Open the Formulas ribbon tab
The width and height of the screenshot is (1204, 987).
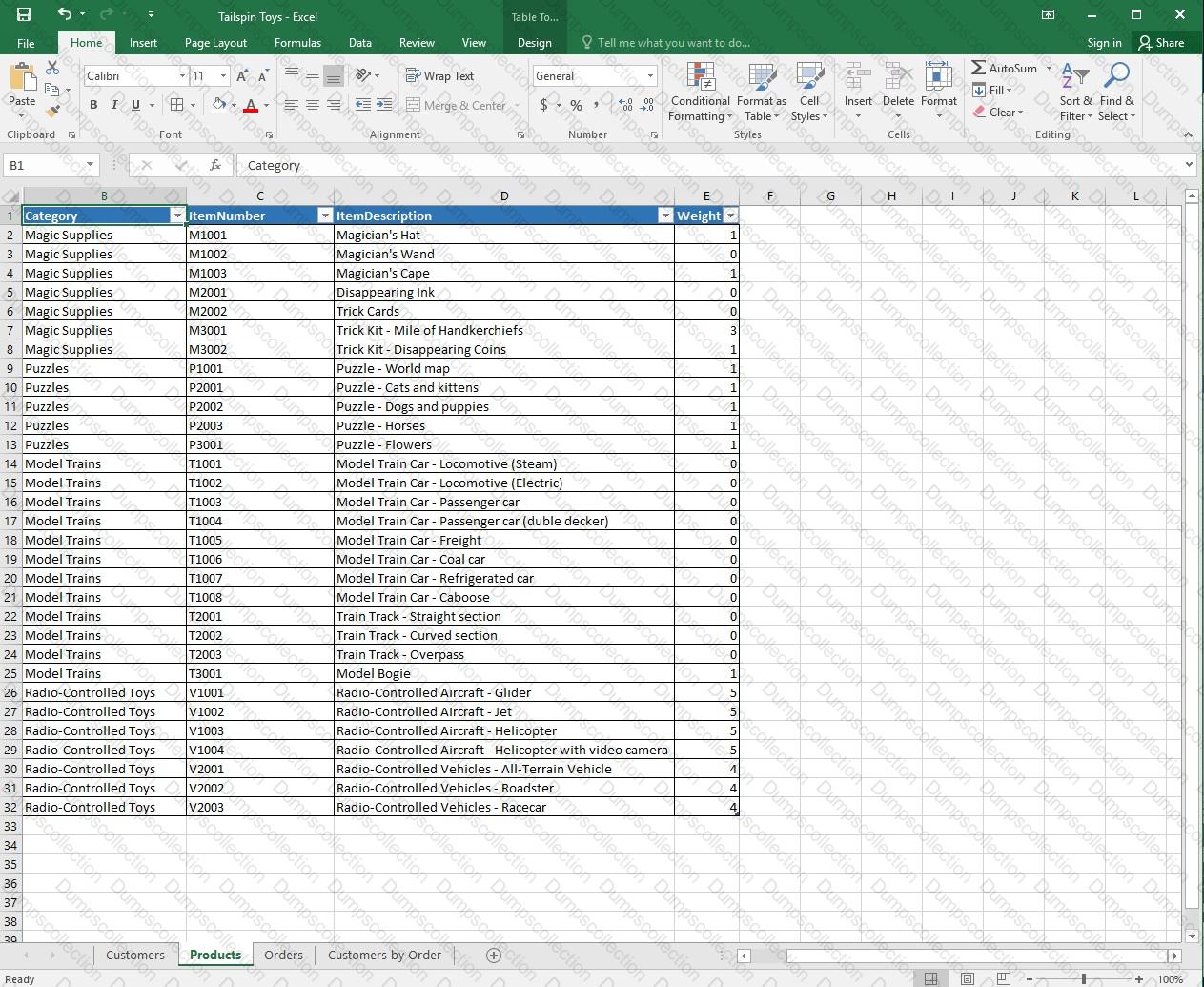click(297, 43)
